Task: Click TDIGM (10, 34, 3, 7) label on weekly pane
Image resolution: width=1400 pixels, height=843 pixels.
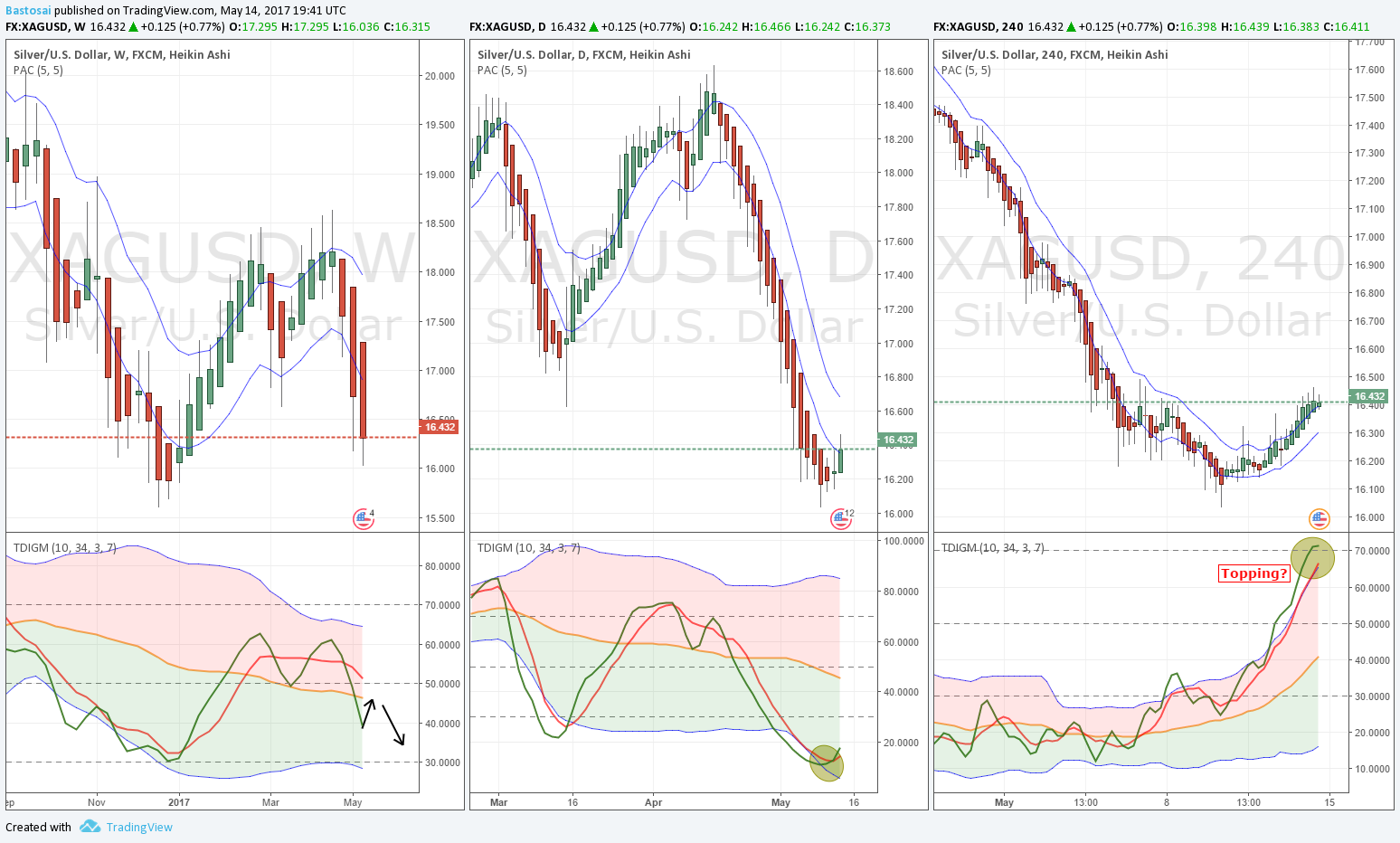Action: pyautogui.click(x=65, y=547)
